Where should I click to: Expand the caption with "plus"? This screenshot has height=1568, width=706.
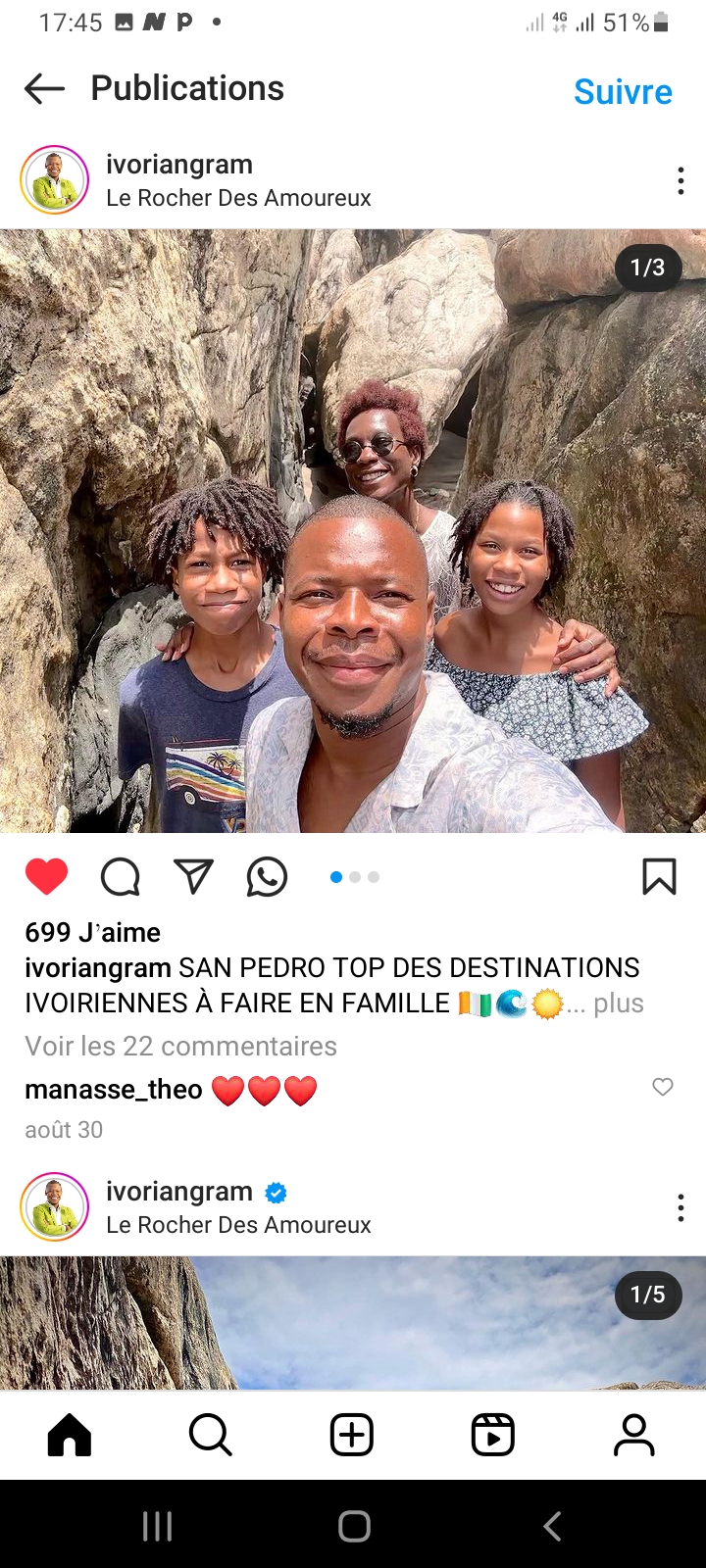(619, 1004)
